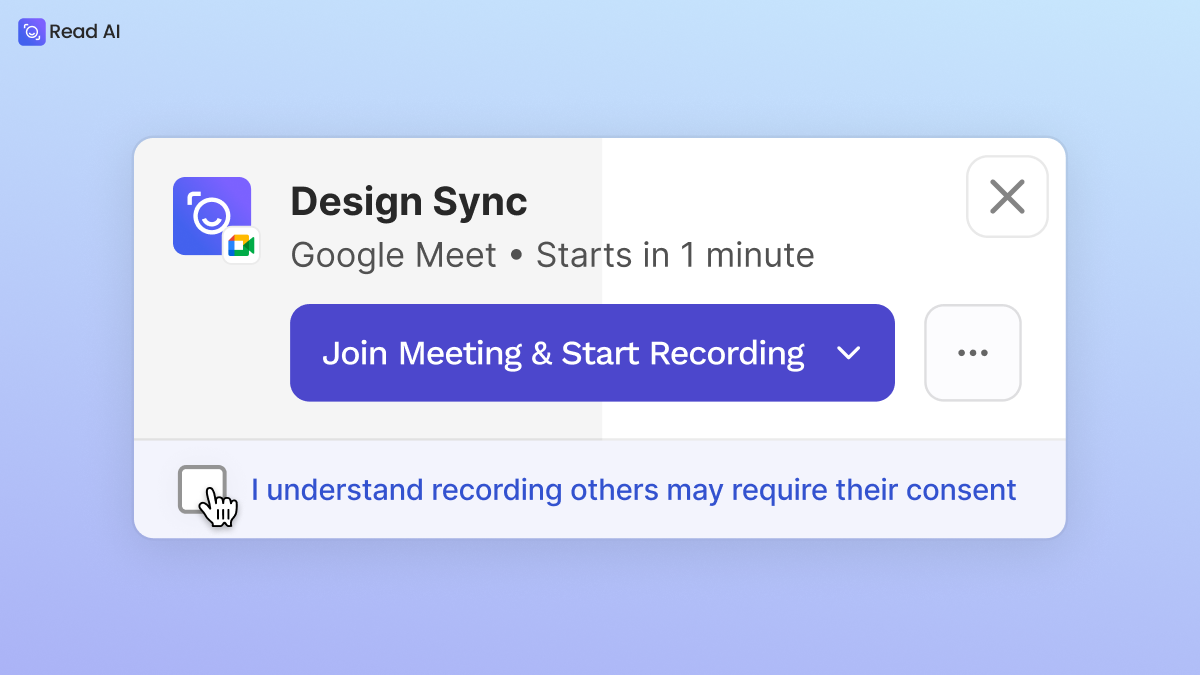Click the Read AI logo icon top-left
Image resolution: width=1200 pixels, height=675 pixels.
[x=32, y=32]
